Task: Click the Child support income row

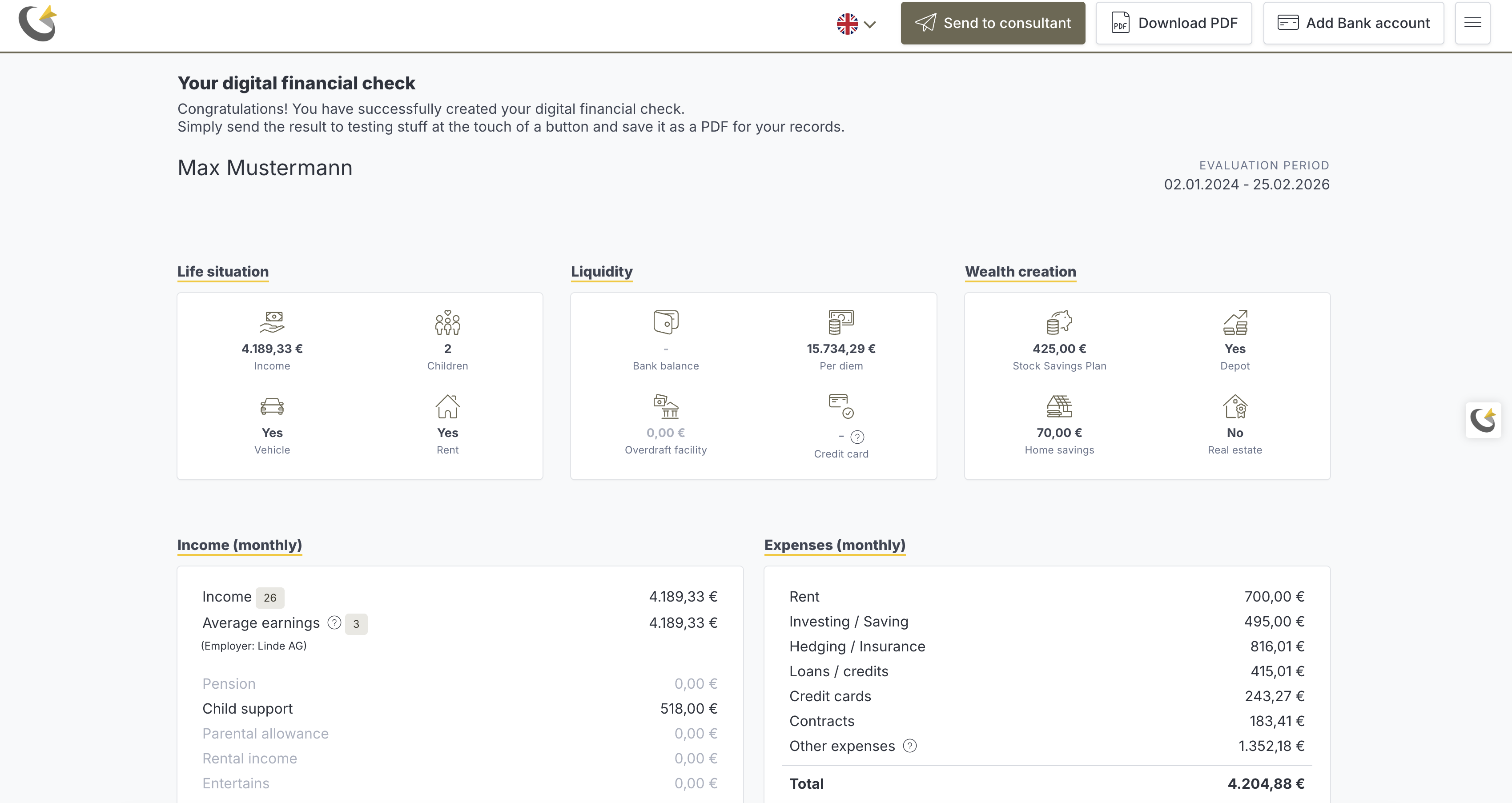Action: point(459,708)
